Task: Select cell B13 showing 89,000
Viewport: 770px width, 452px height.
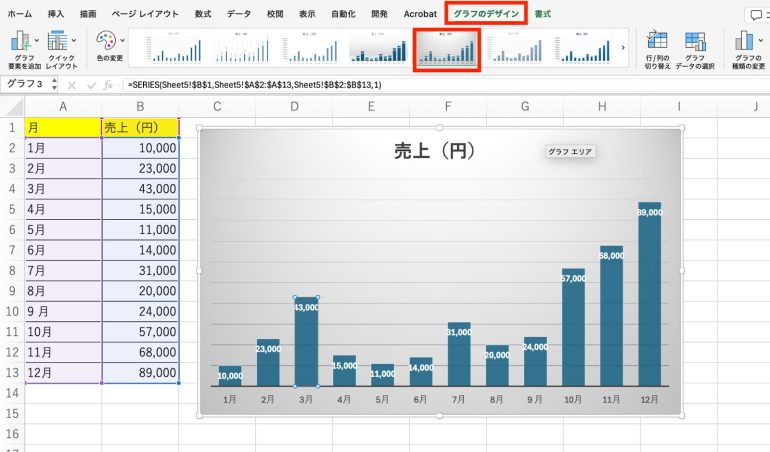Action: (x=140, y=372)
